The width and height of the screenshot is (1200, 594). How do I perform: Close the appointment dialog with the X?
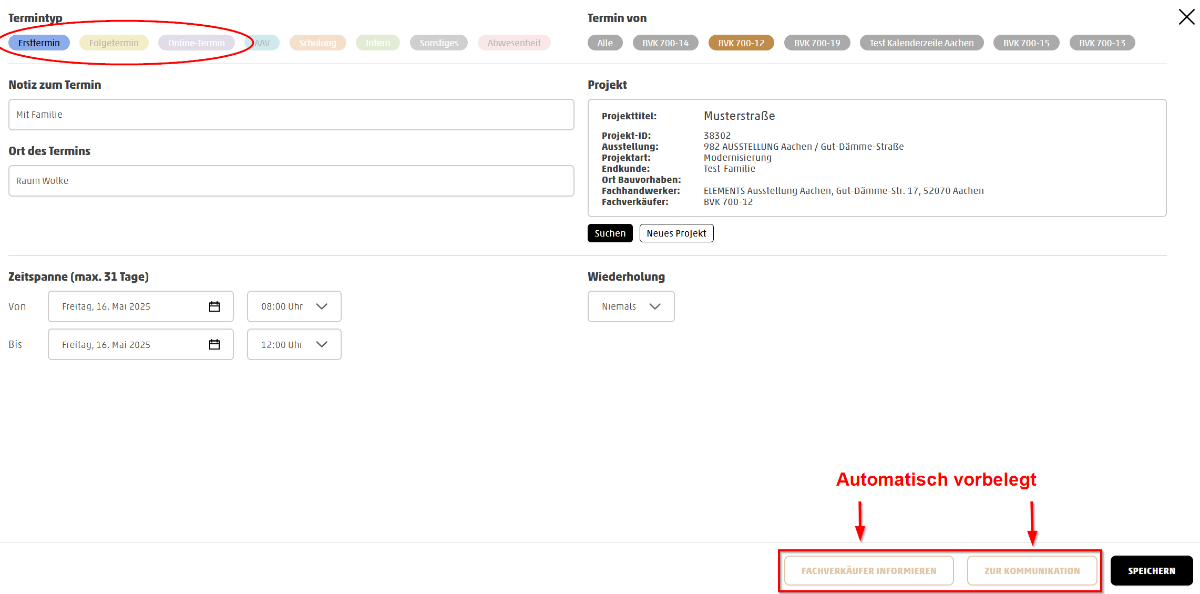tap(1186, 16)
